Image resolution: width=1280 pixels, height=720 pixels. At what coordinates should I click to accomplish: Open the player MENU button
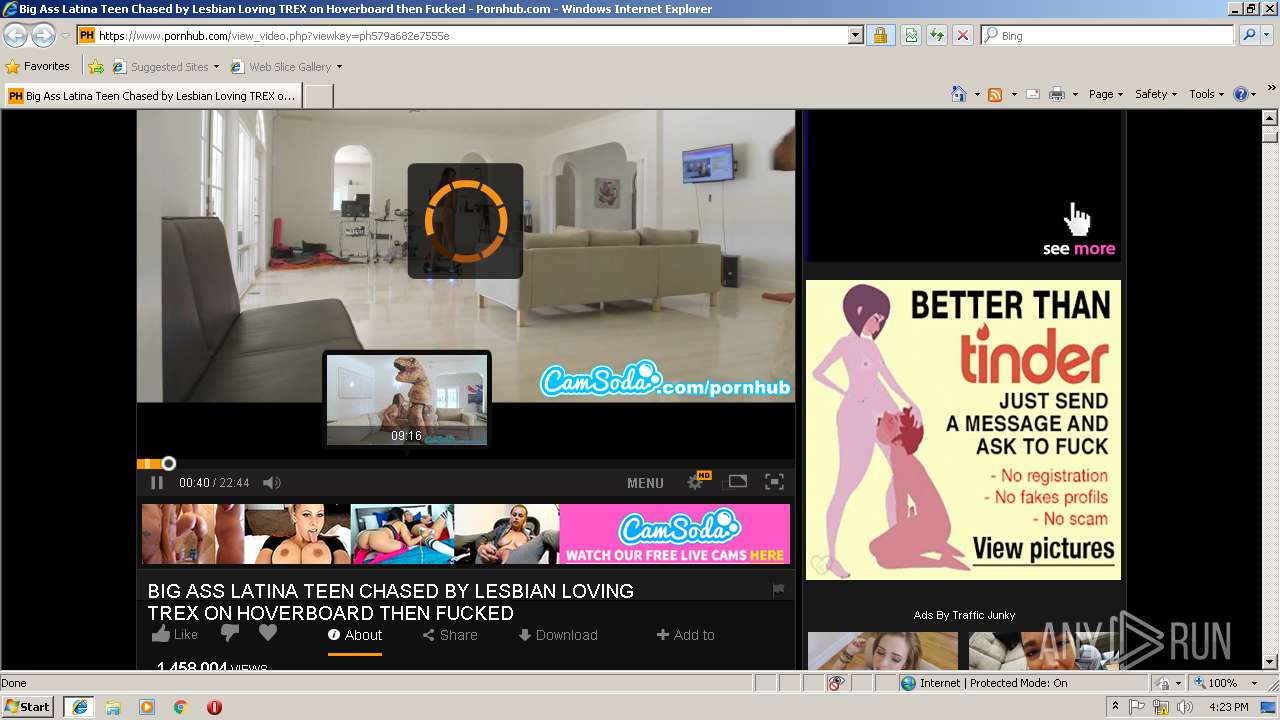click(645, 483)
